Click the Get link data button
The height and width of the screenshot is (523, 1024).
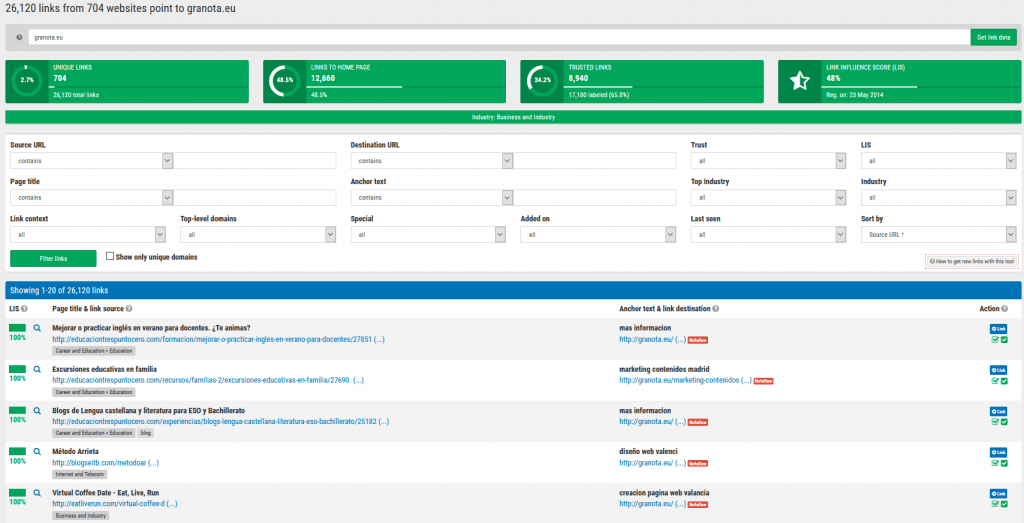click(x=993, y=37)
